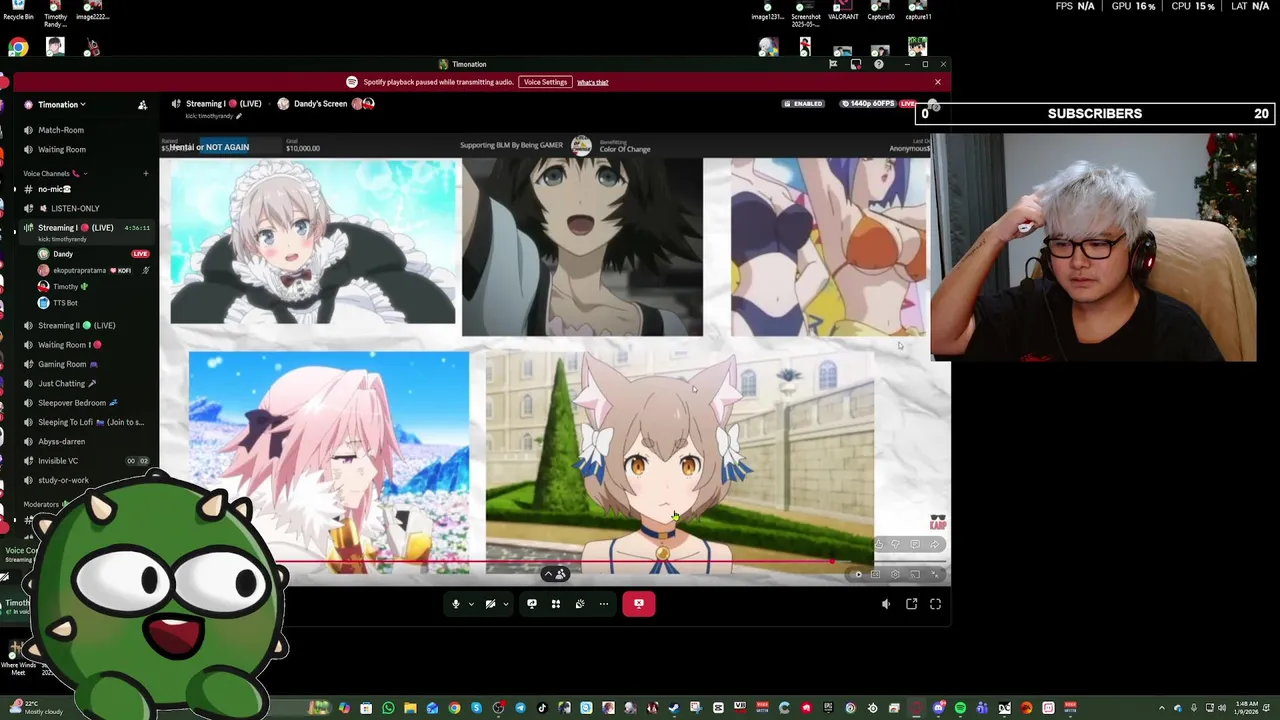Image resolution: width=1280 pixels, height=720 pixels.
Task: Join the Gaming Room channel
Action: [x=85, y=364]
